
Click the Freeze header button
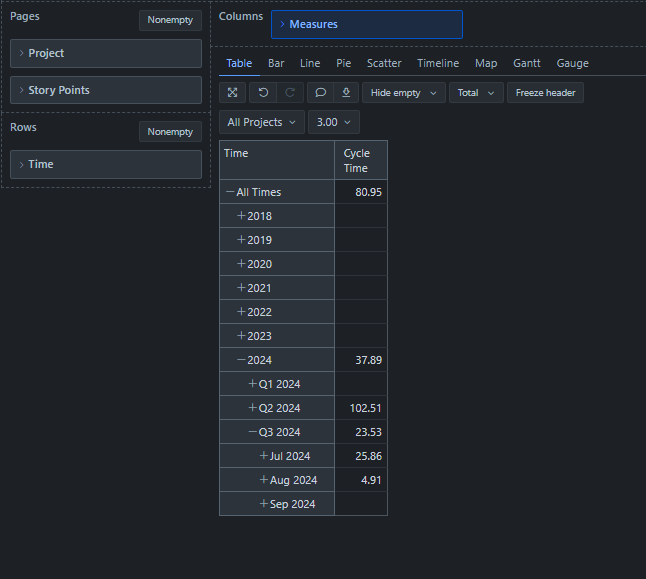click(545, 93)
